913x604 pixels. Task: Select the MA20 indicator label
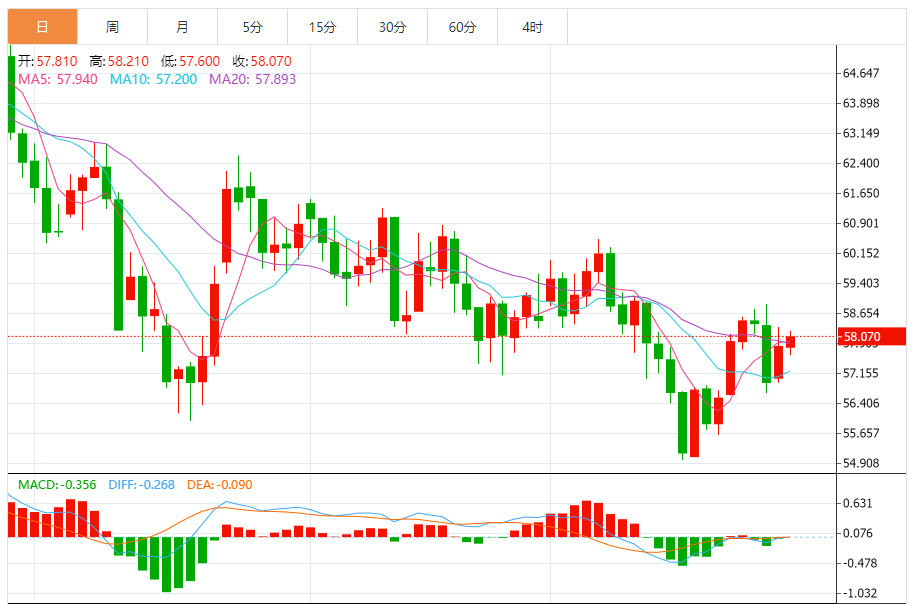coord(252,78)
